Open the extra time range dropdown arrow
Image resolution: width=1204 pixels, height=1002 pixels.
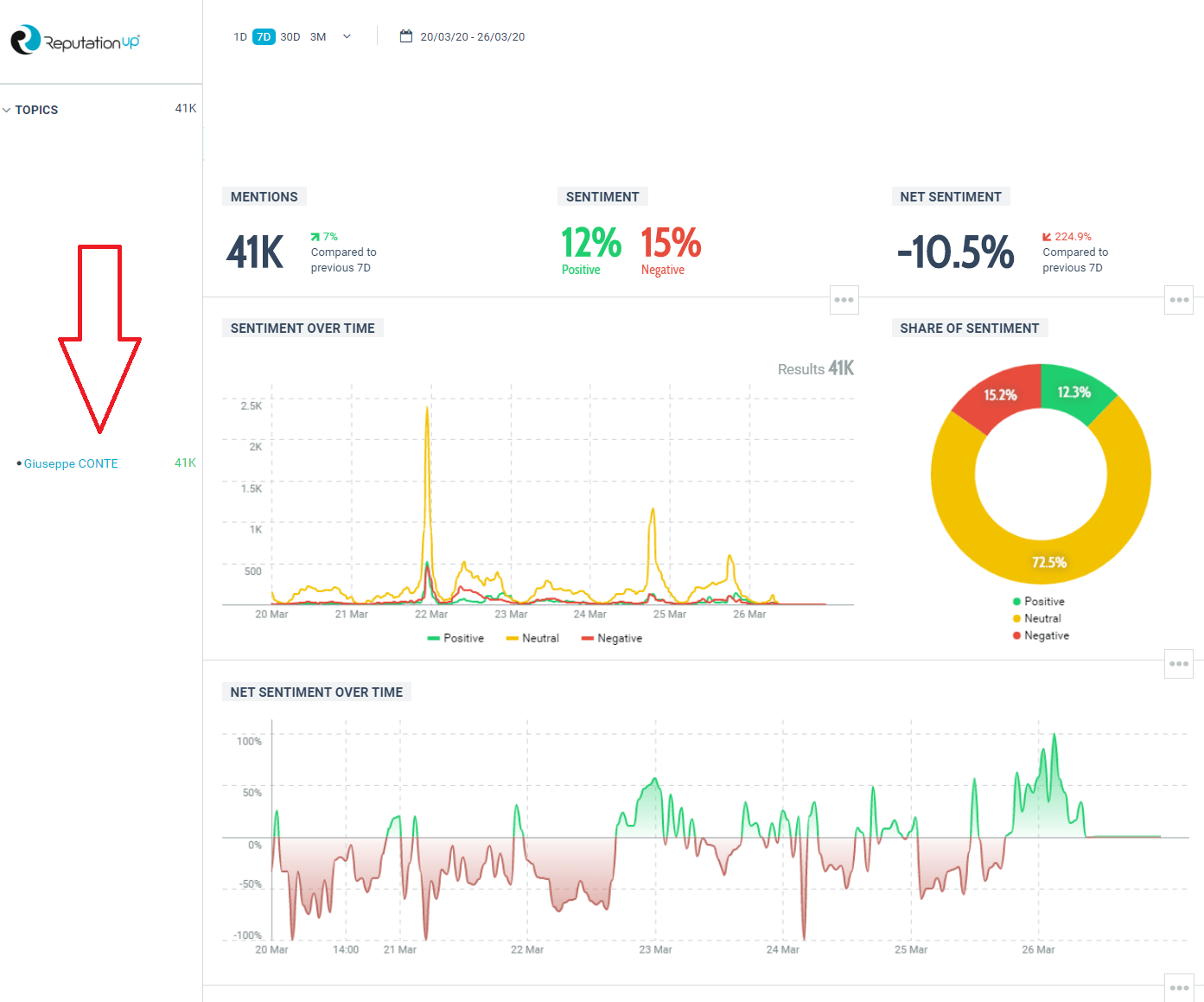346,36
